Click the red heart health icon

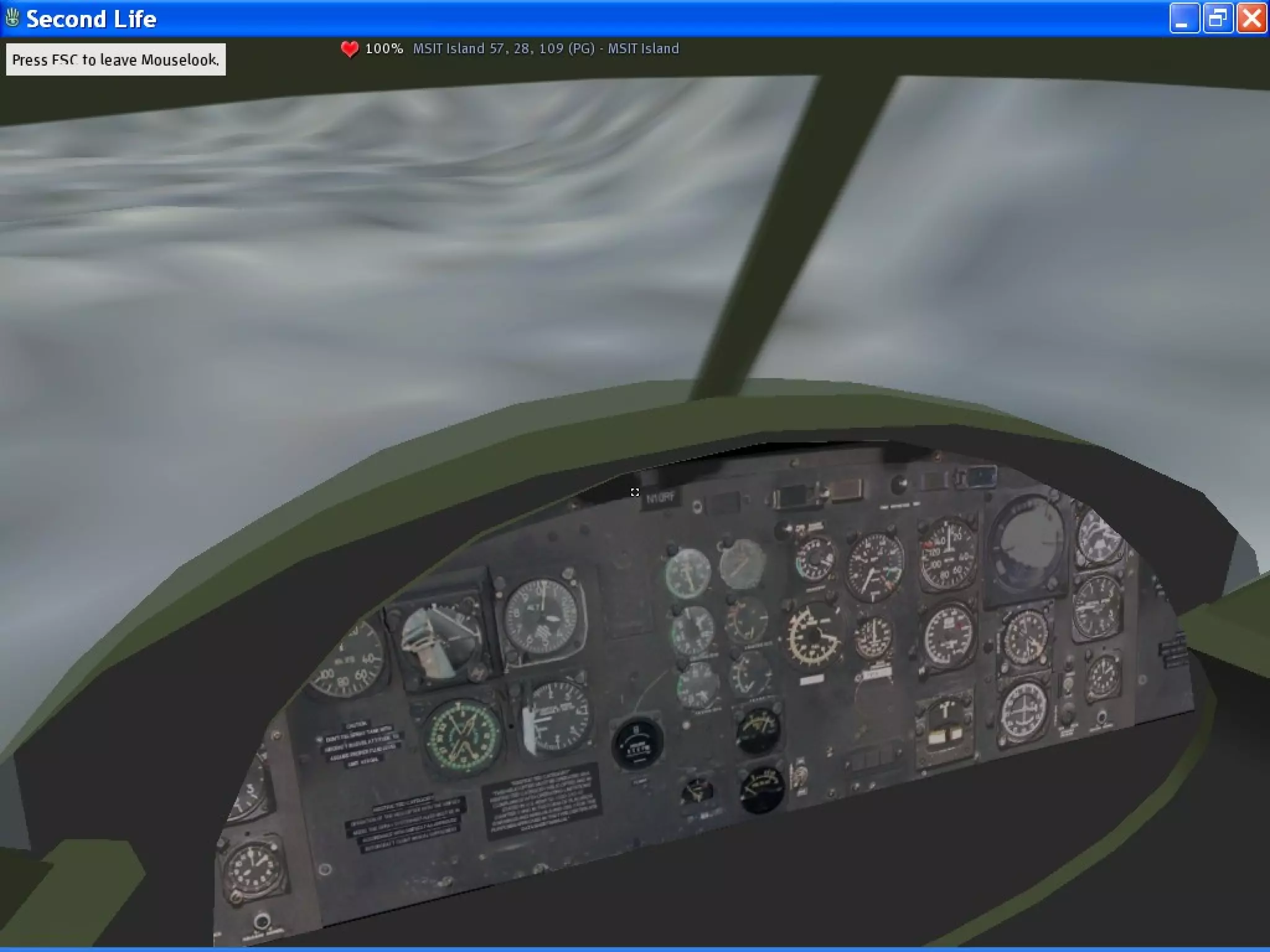(350, 49)
